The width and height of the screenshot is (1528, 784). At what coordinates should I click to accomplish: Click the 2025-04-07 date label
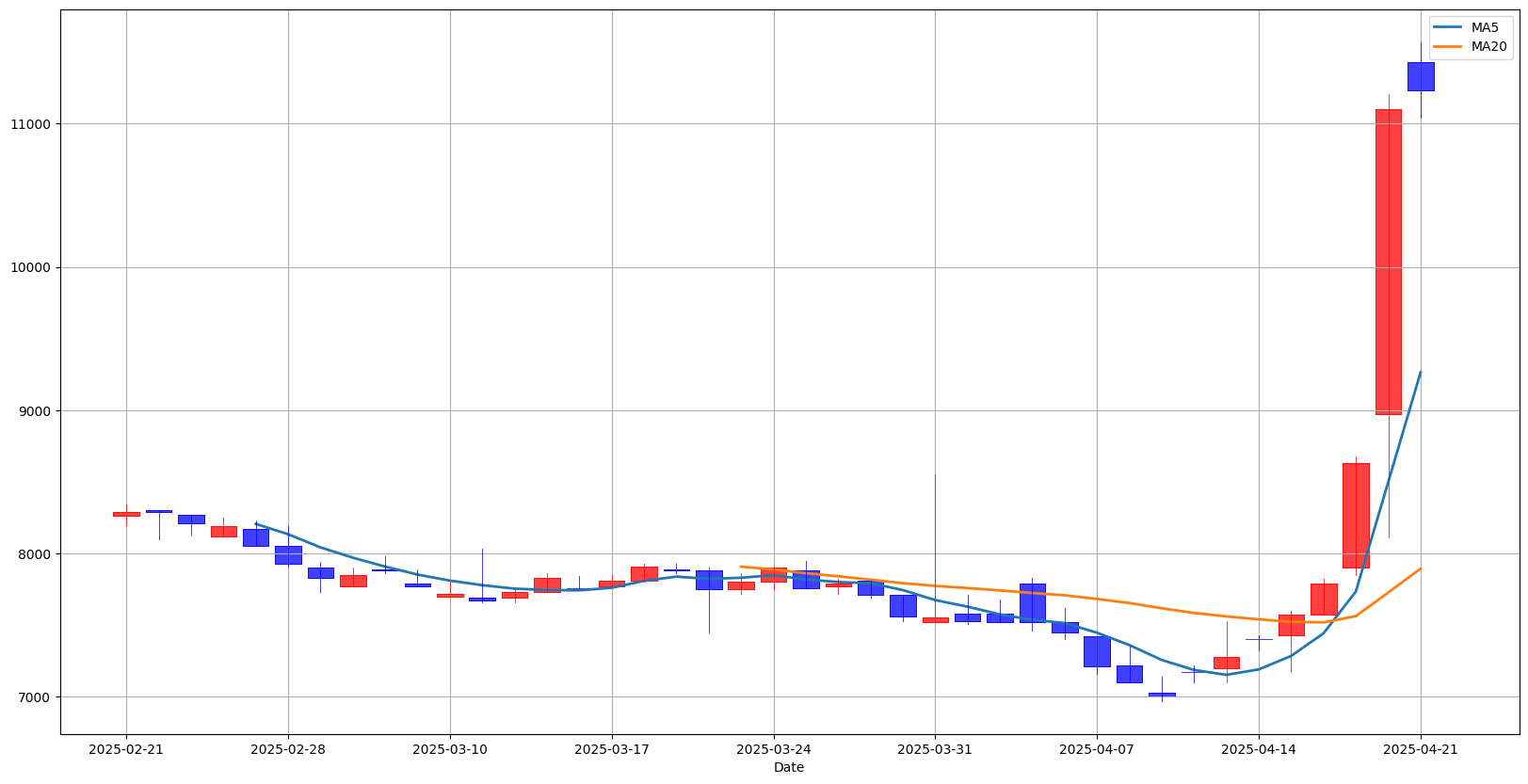click(x=1097, y=749)
